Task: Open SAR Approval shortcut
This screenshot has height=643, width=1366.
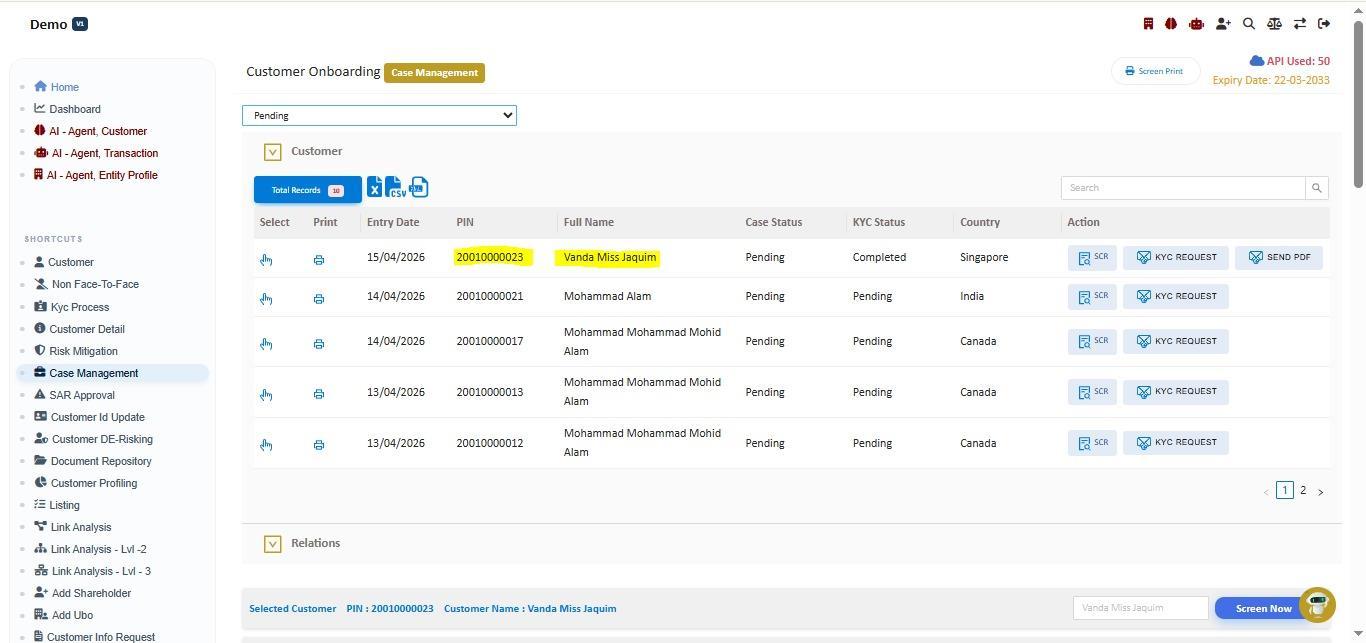Action: [x=74, y=395]
